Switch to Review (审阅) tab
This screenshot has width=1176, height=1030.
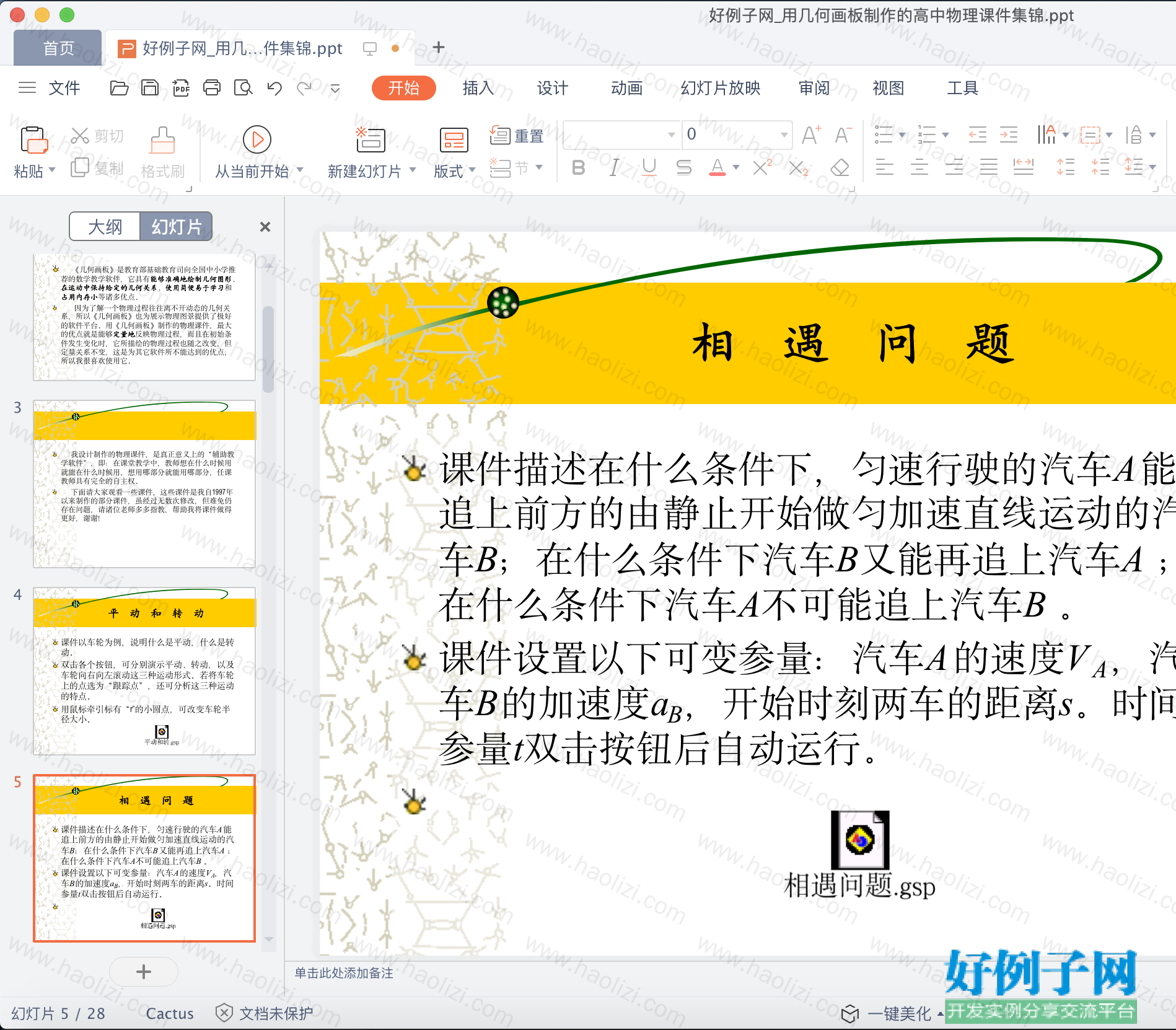[x=814, y=88]
